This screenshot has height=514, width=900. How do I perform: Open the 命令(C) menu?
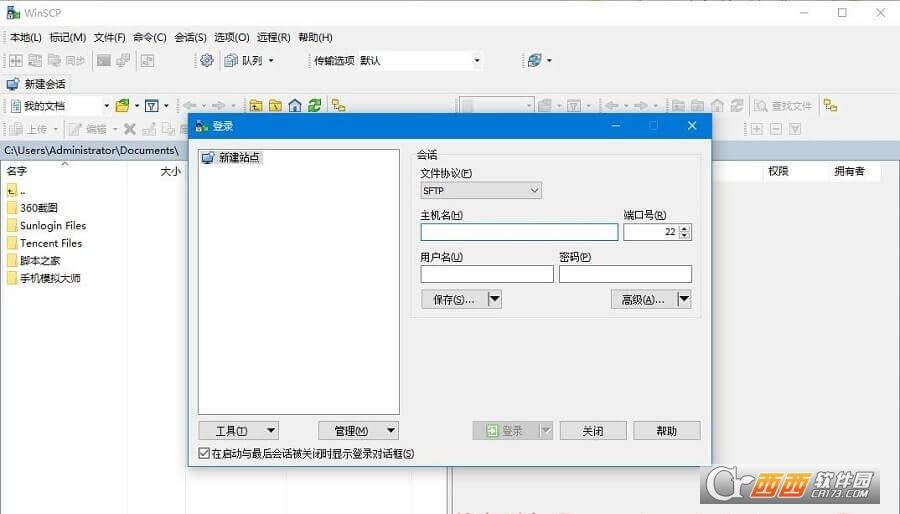149,37
